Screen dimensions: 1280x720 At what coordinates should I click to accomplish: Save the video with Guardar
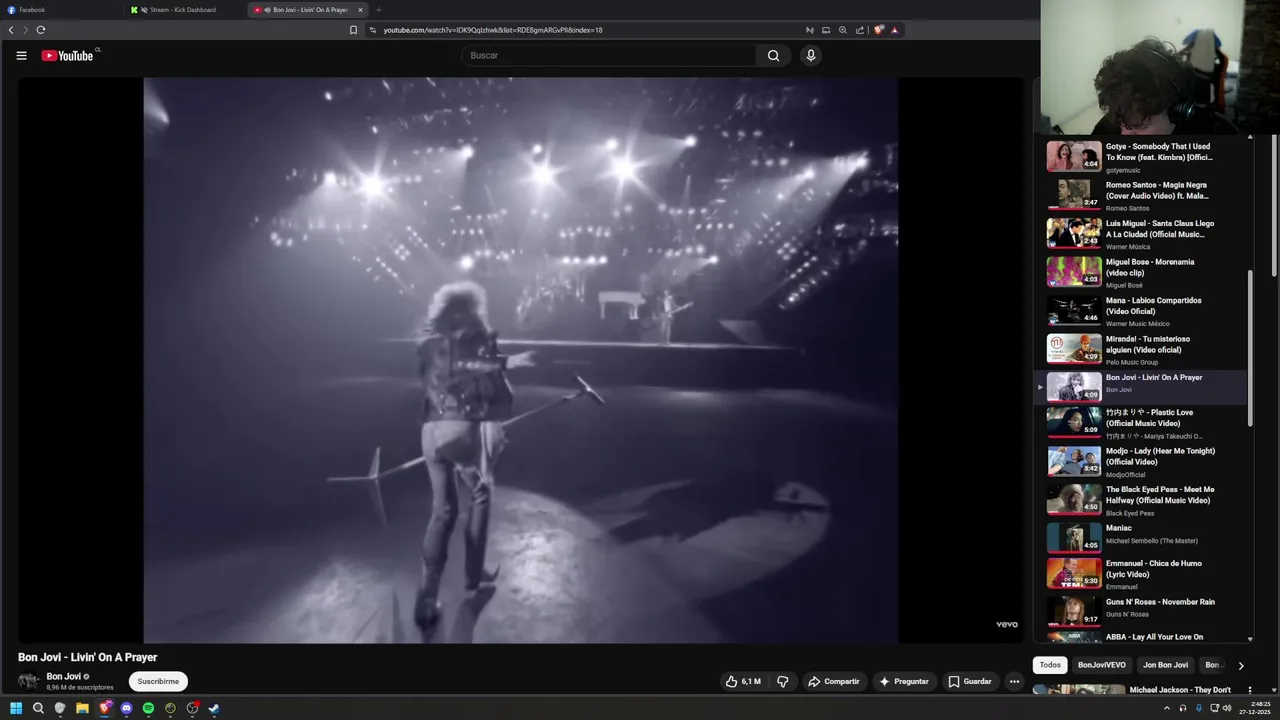[x=970, y=682]
